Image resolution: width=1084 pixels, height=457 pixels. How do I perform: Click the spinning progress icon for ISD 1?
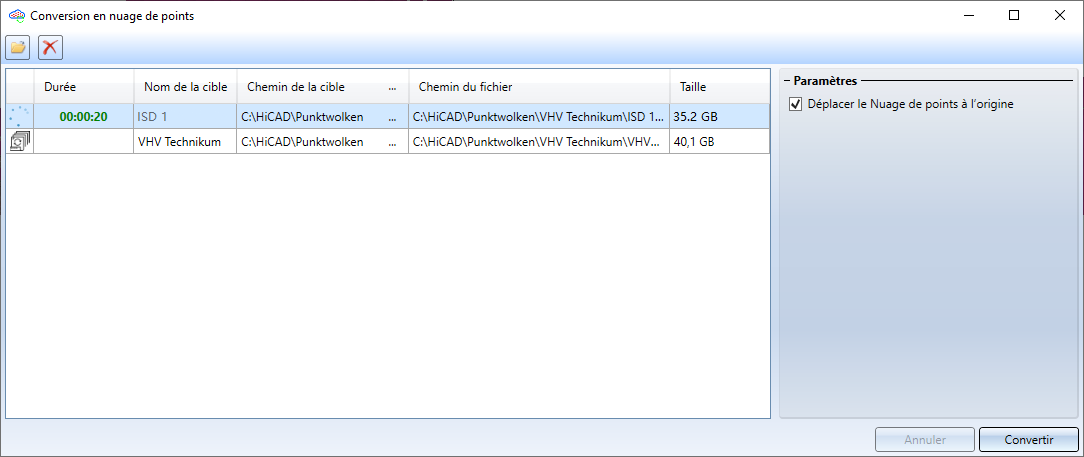click(x=20, y=117)
